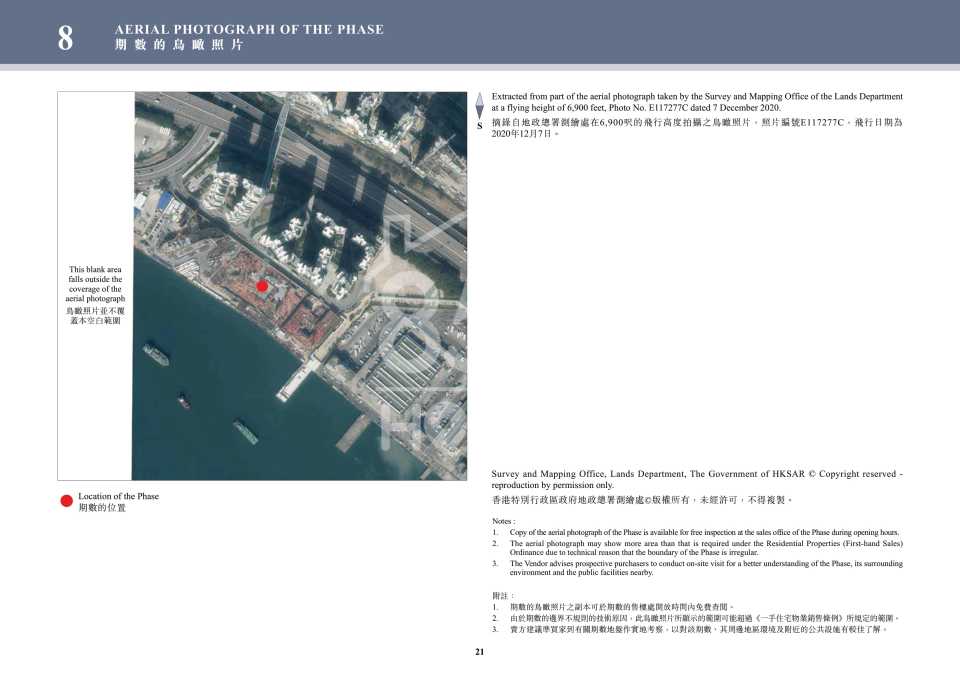Click the 'Aerial Photograph of the Phase' heading
960x679 pixels.
pos(249,29)
